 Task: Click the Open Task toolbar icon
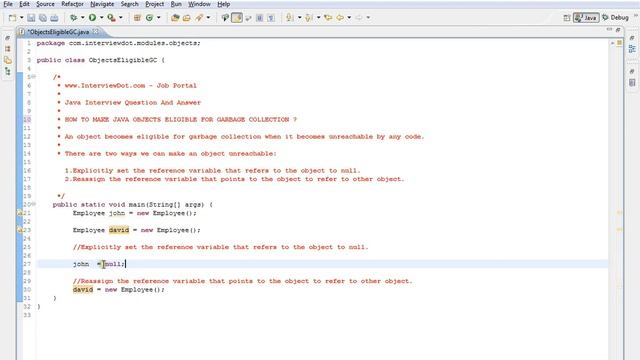point(187,18)
